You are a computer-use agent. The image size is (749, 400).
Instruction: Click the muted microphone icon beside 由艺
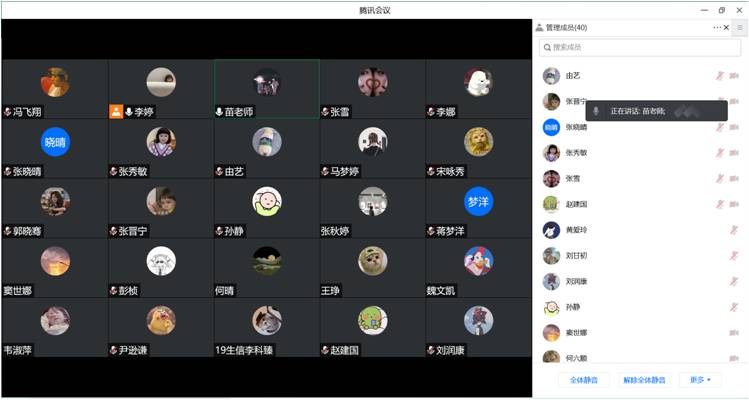719,76
